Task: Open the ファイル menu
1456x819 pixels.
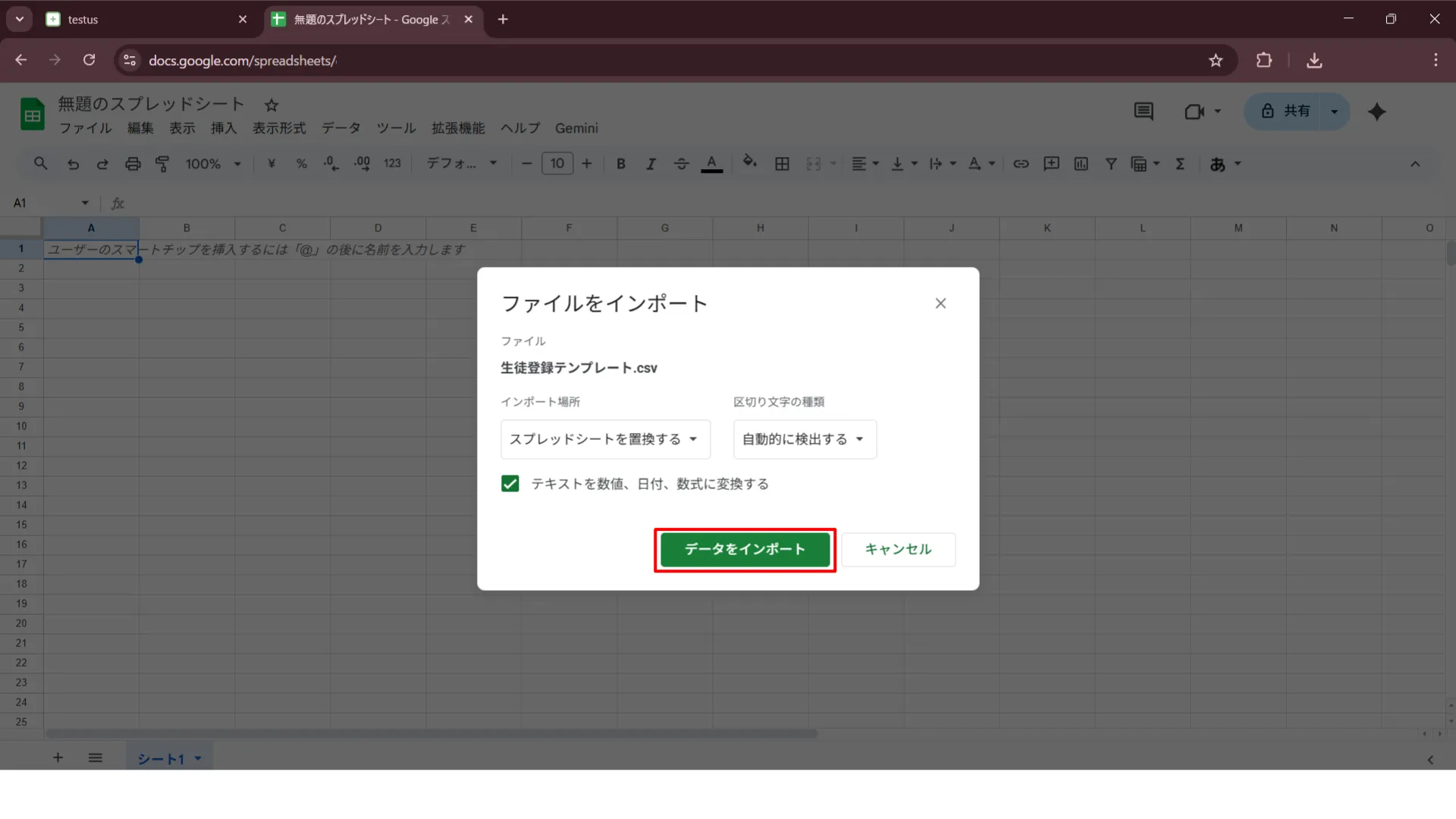Action: coord(86,128)
